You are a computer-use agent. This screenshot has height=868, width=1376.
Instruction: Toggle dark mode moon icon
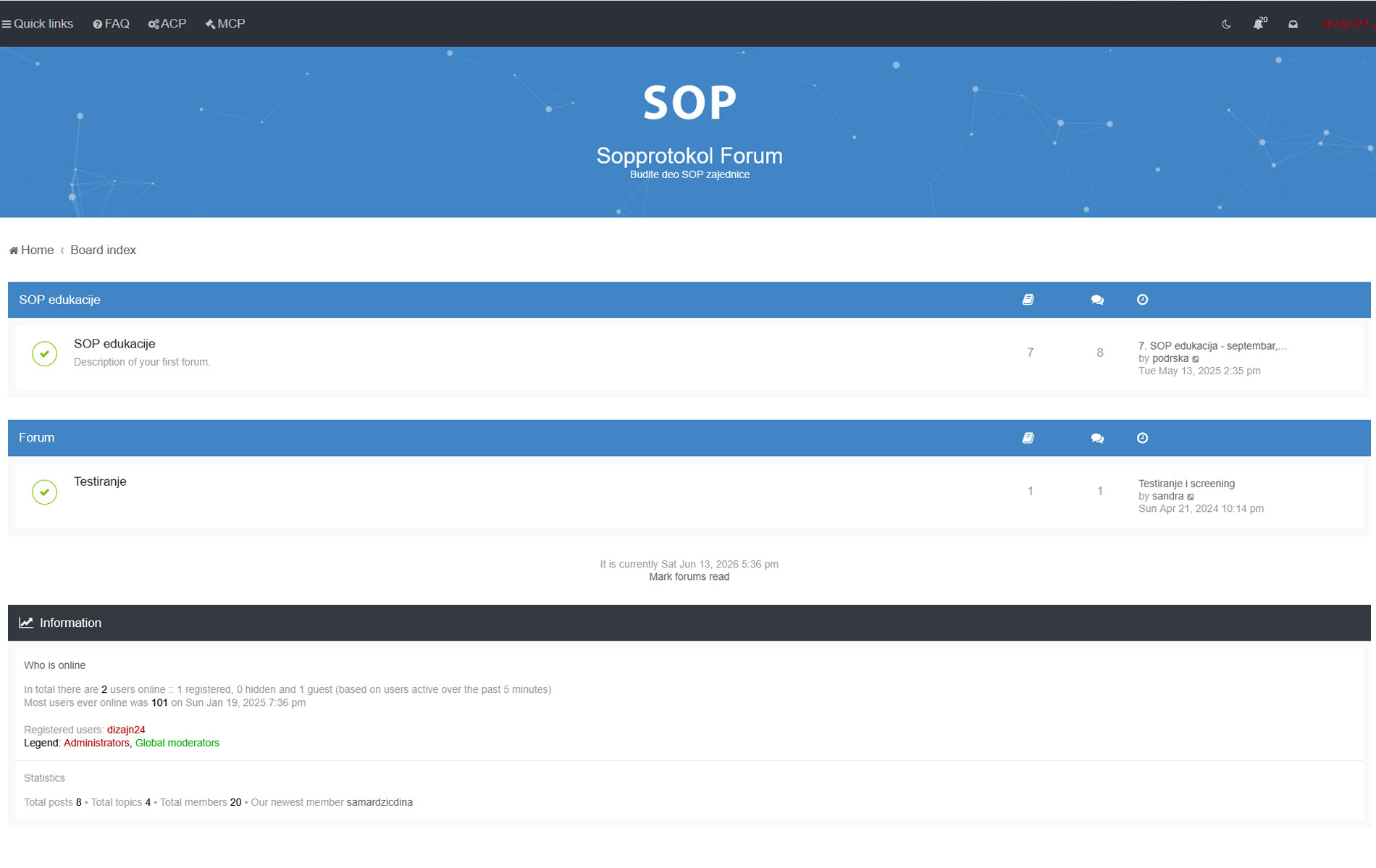point(1226,24)
